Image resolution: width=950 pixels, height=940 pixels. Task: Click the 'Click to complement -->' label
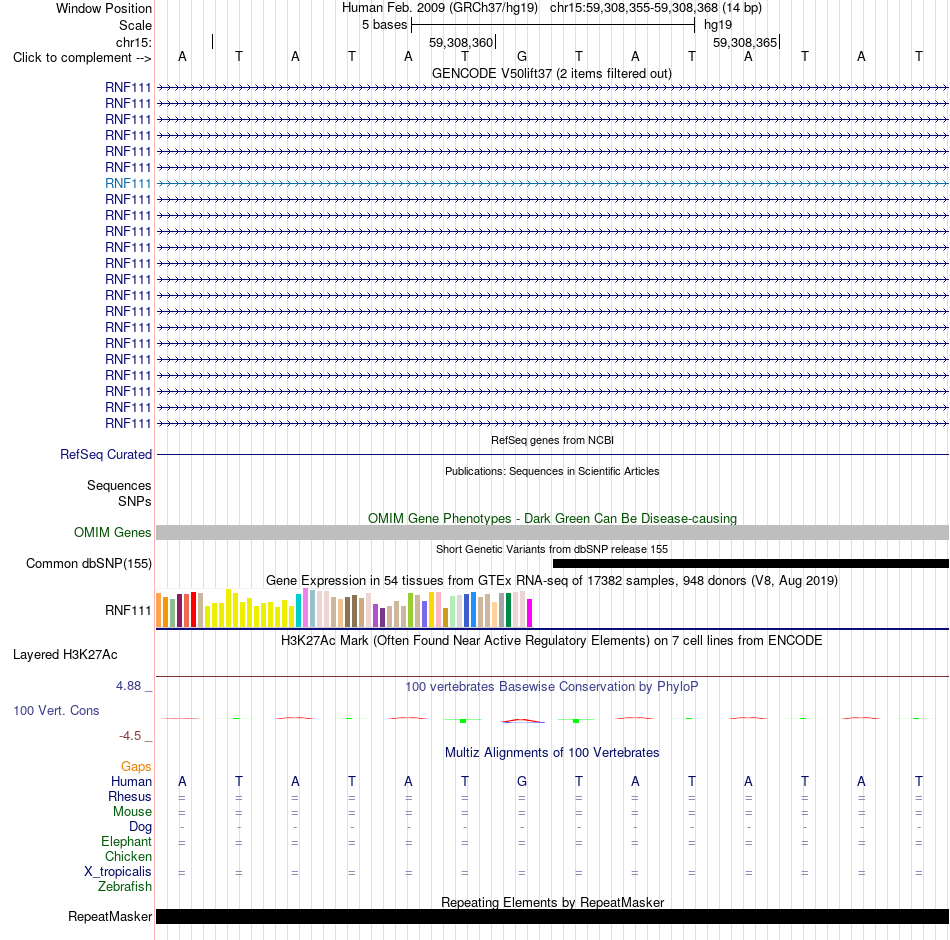pos(82,58)
